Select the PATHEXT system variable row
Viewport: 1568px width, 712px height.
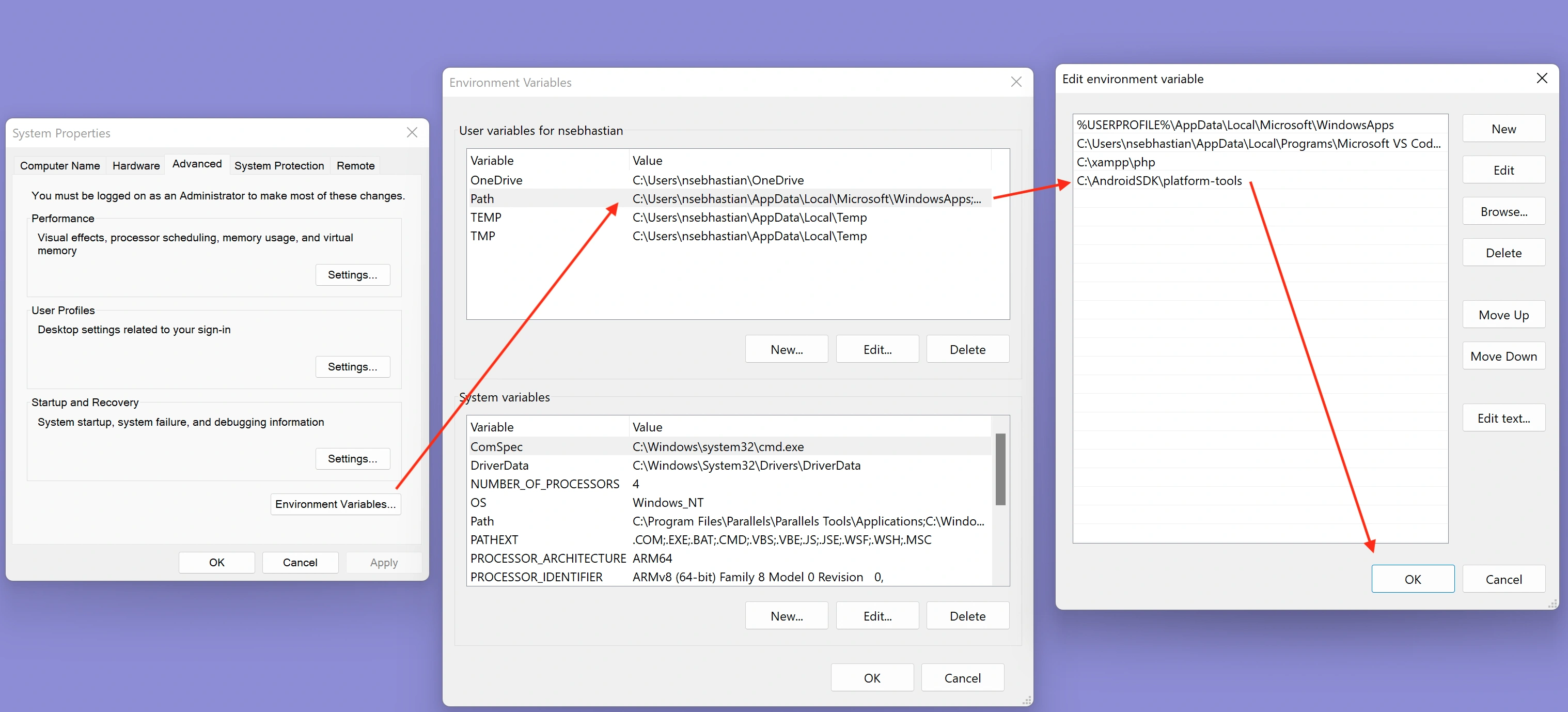coord(729,539)
